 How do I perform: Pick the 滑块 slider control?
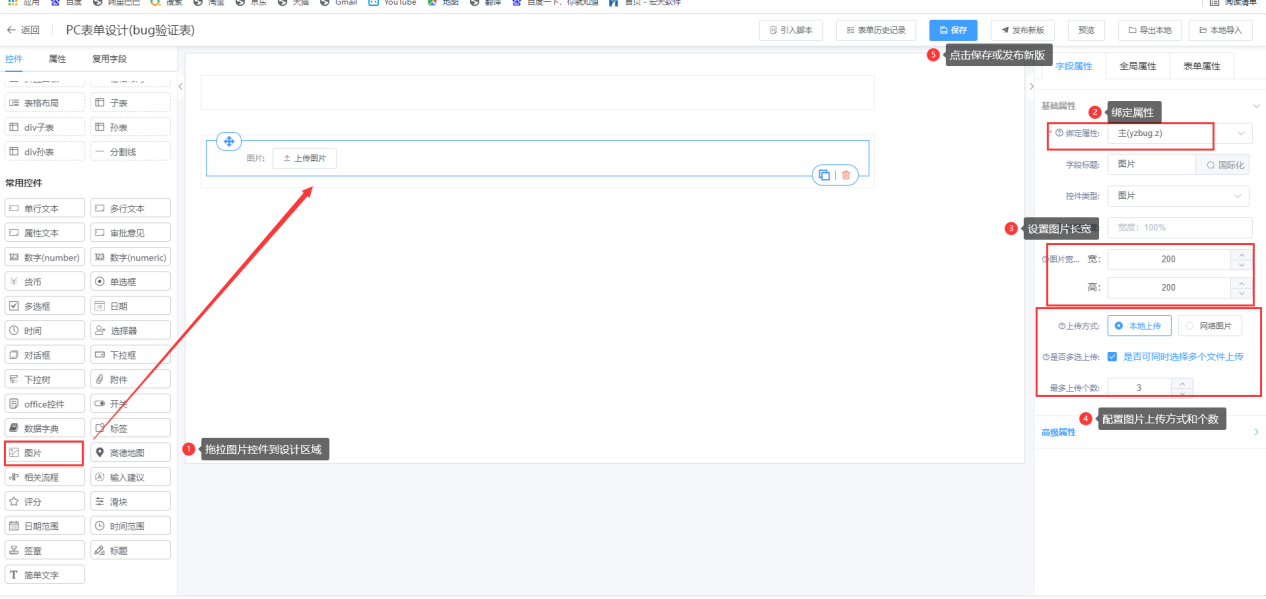point(130,501)
